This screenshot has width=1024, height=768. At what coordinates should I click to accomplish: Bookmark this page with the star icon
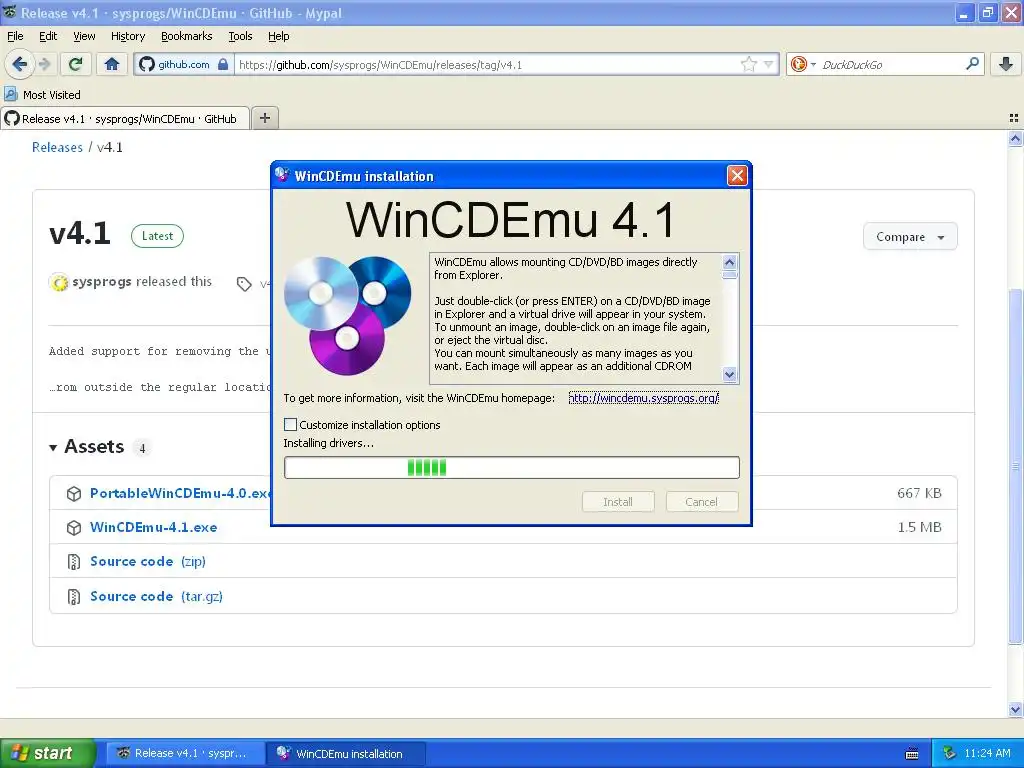[748, 64]
